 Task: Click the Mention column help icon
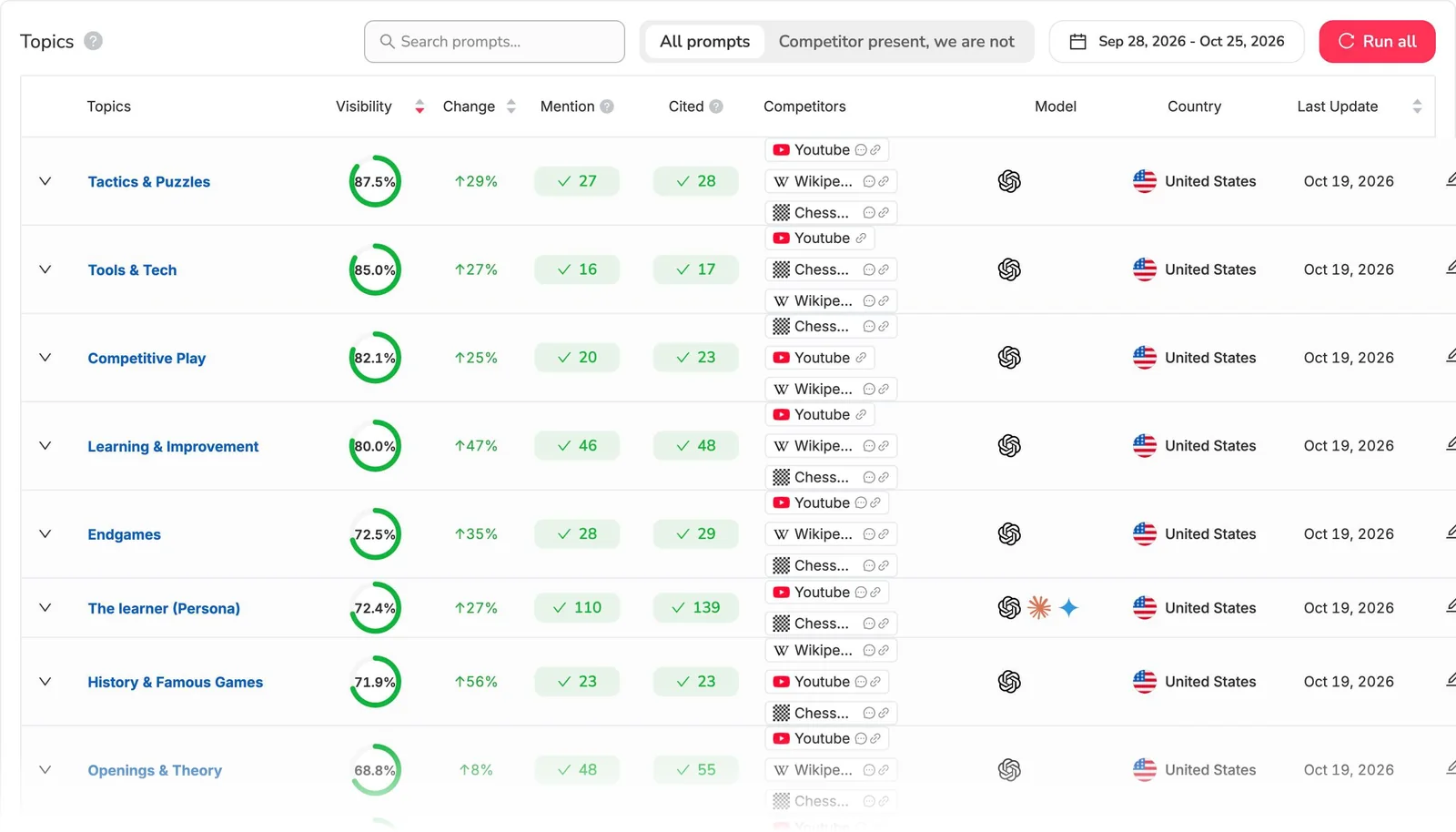[x=607, y=107]
